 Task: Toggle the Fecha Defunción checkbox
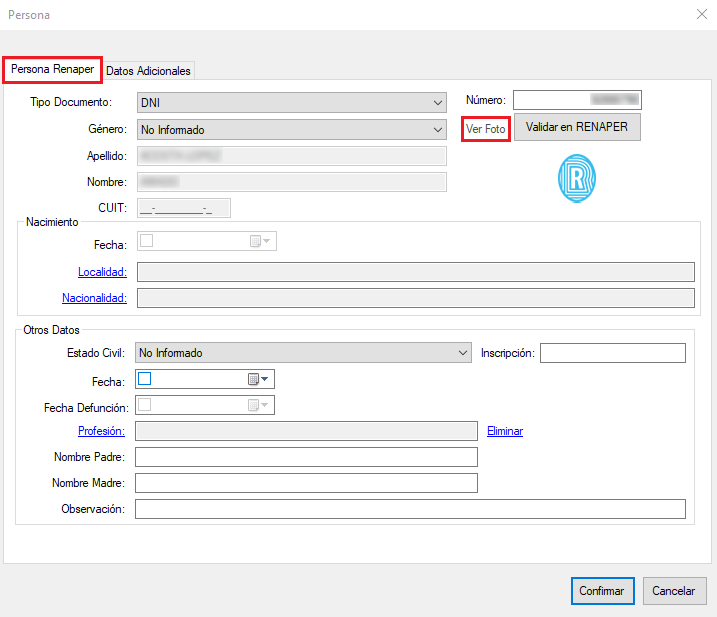pyautogui.click(x=146, y=405)
